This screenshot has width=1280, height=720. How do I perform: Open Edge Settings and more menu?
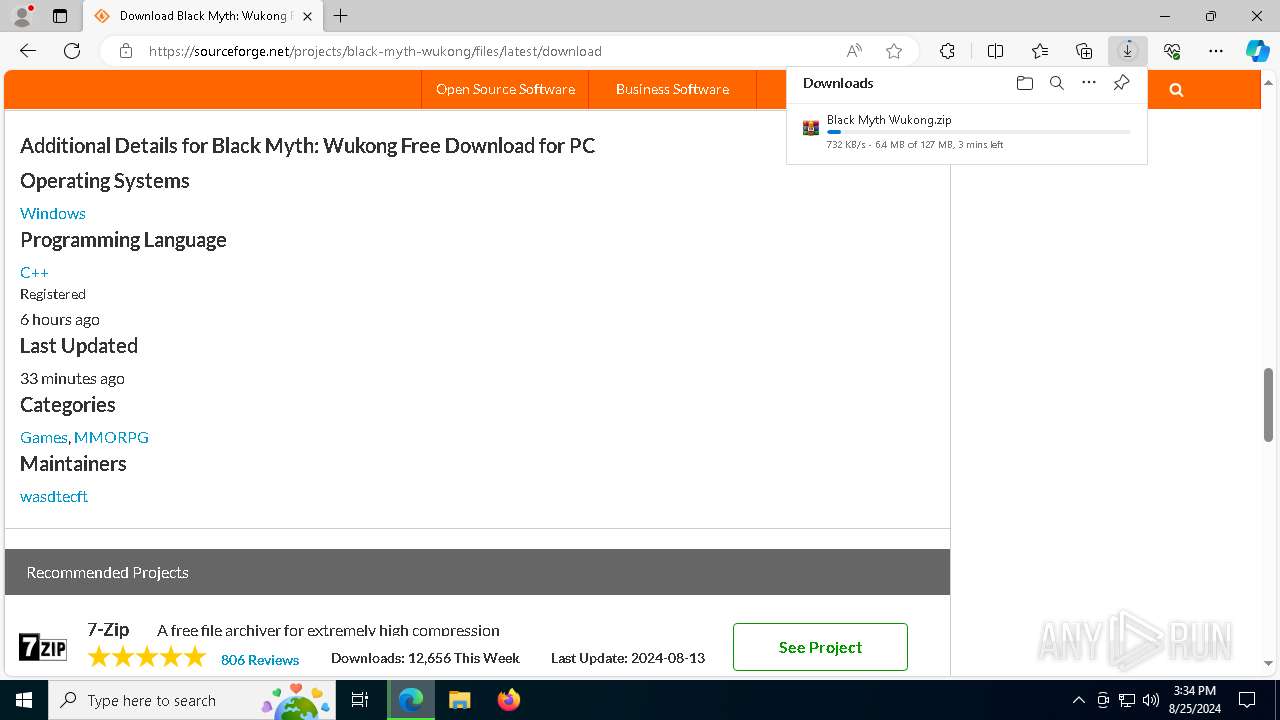coord(1216,51)
